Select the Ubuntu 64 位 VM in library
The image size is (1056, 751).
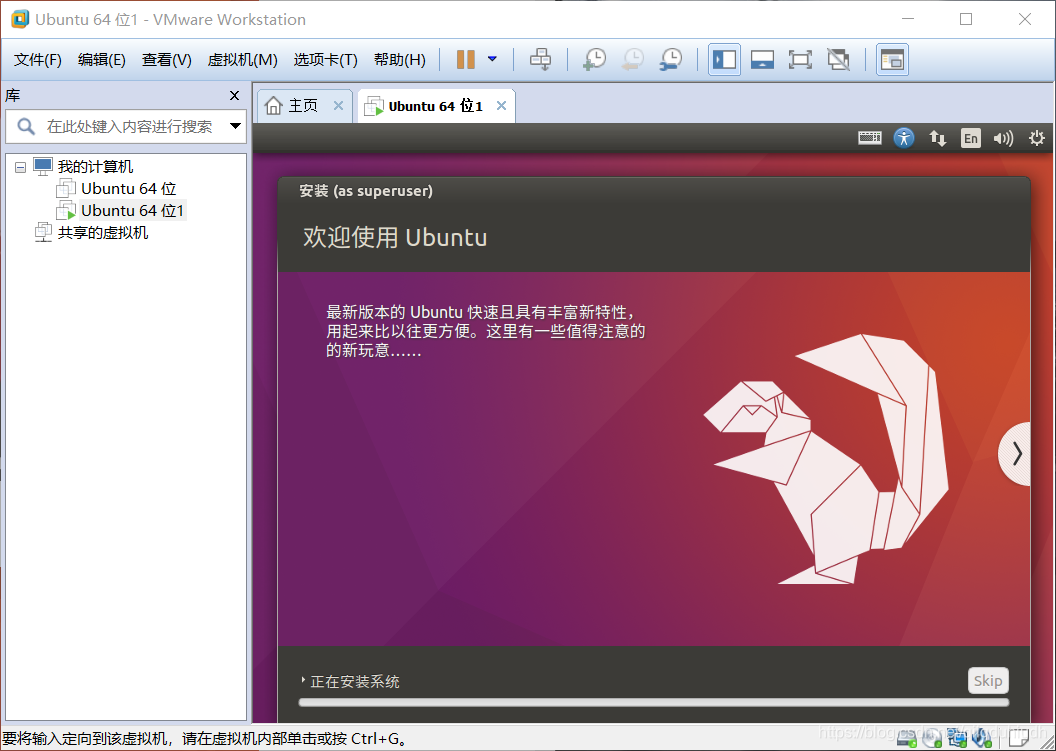click(x=129, y=189)
